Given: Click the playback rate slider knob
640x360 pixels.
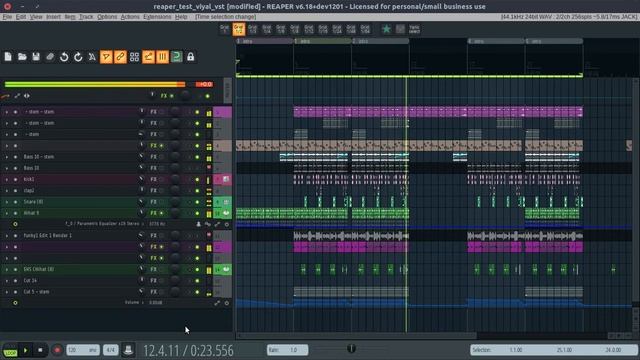Looking at the screenshot, I should tap(351, 349).
